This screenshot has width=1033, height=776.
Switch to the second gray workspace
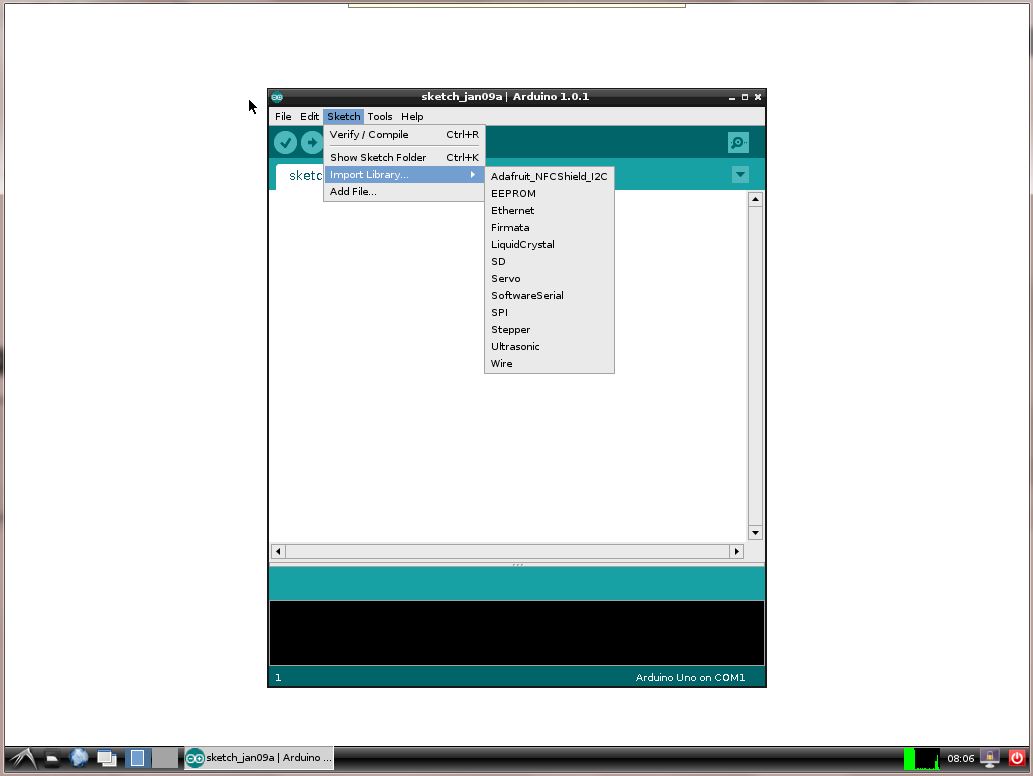(165, 758)
